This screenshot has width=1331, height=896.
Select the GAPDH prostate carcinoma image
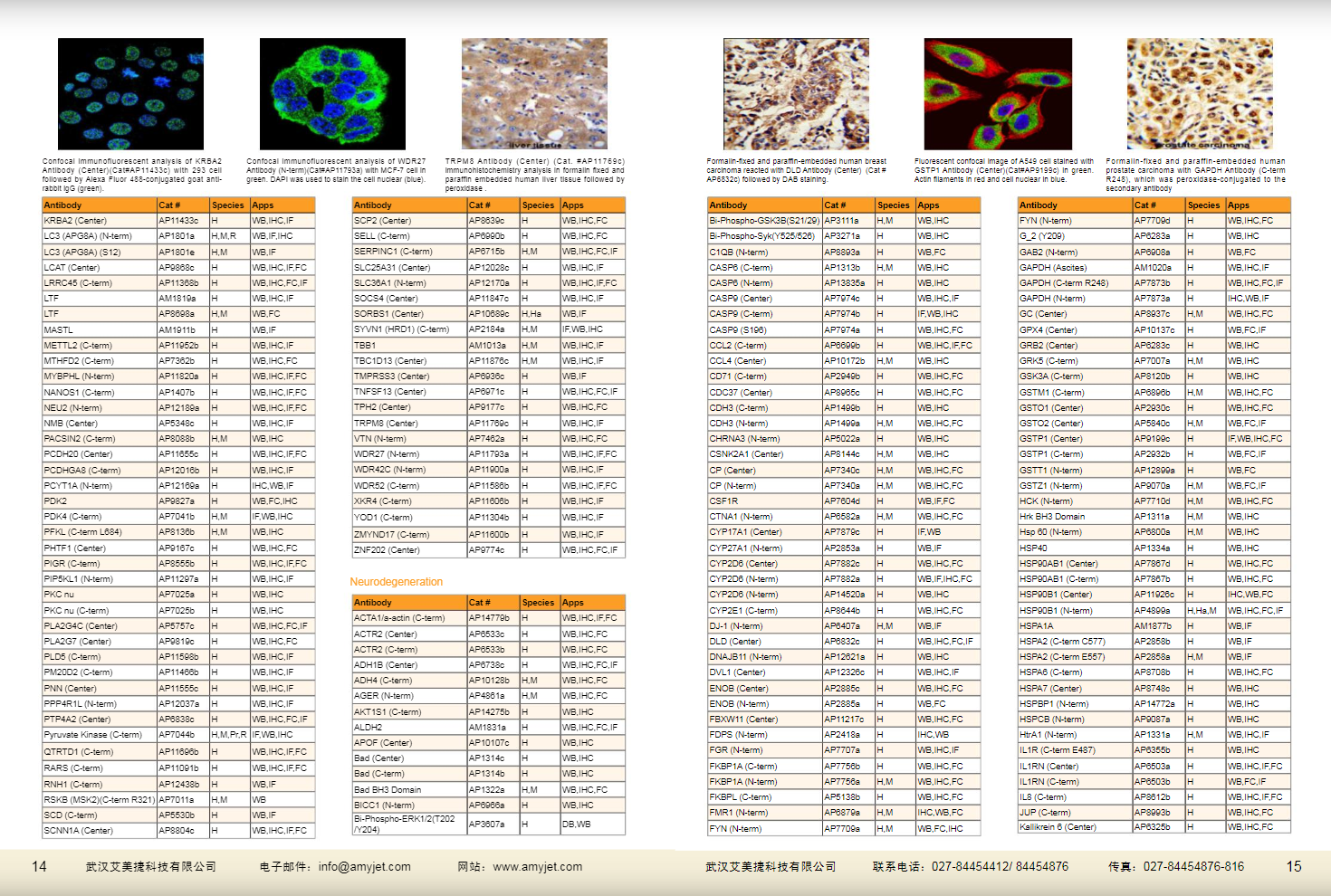[x=1200, y=94]
